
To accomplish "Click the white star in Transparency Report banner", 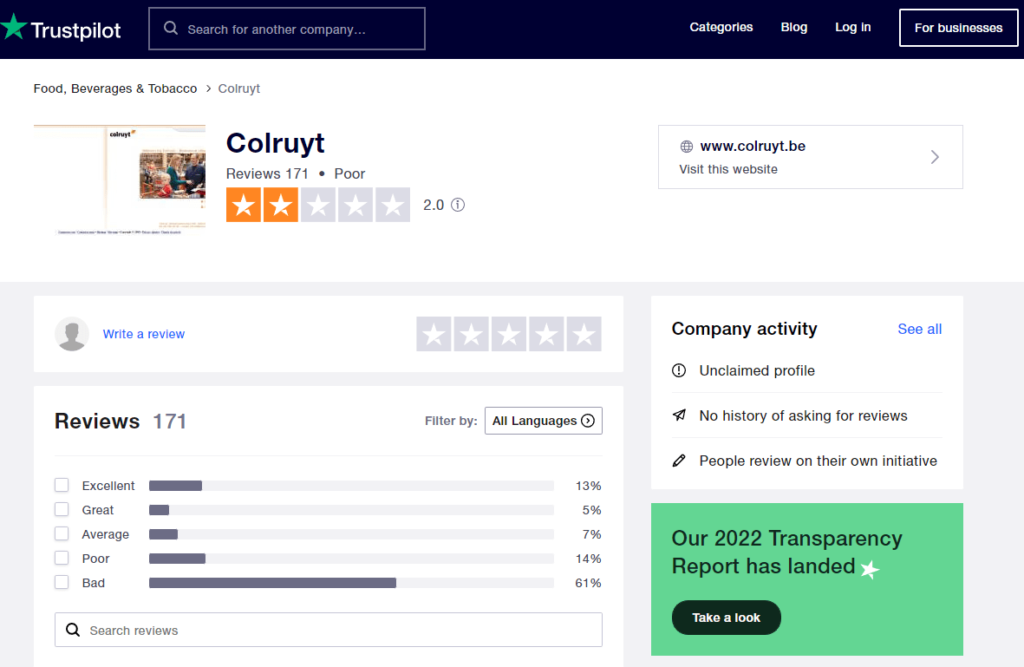I will 869,569.
